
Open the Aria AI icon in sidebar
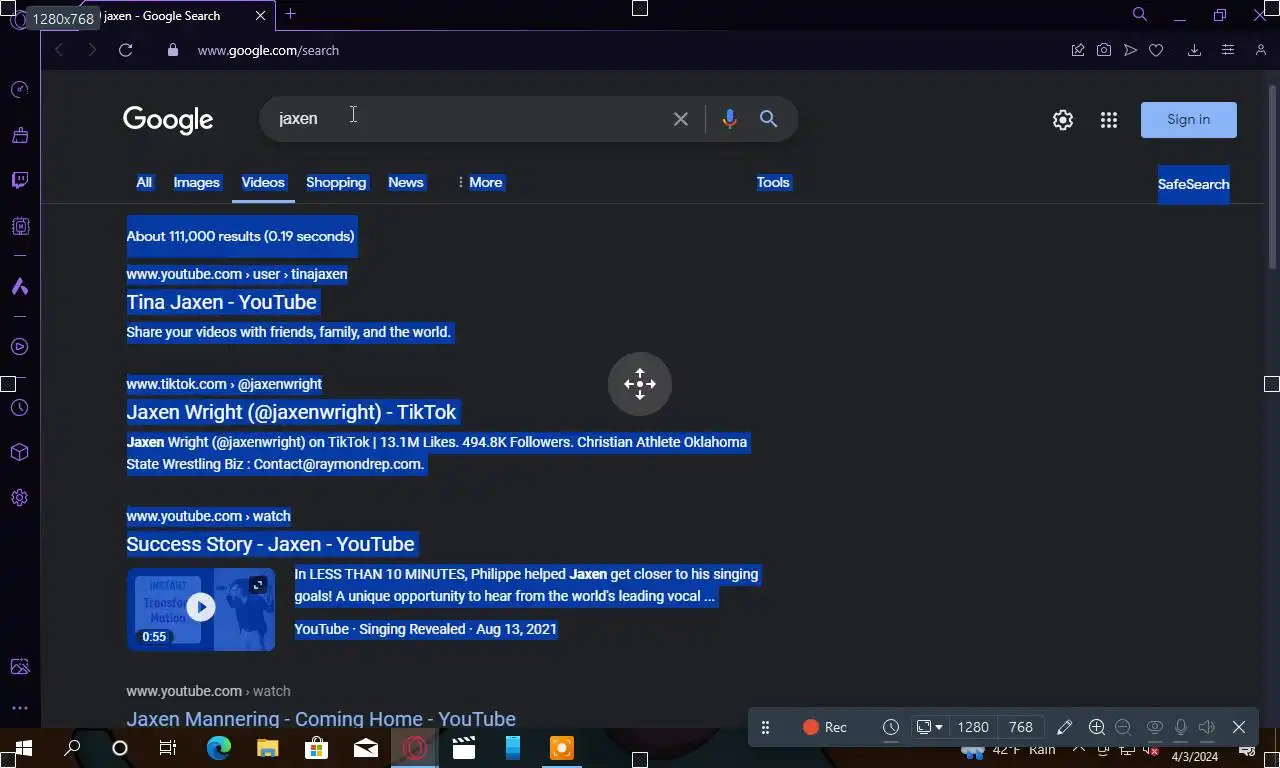pos(19,287)
